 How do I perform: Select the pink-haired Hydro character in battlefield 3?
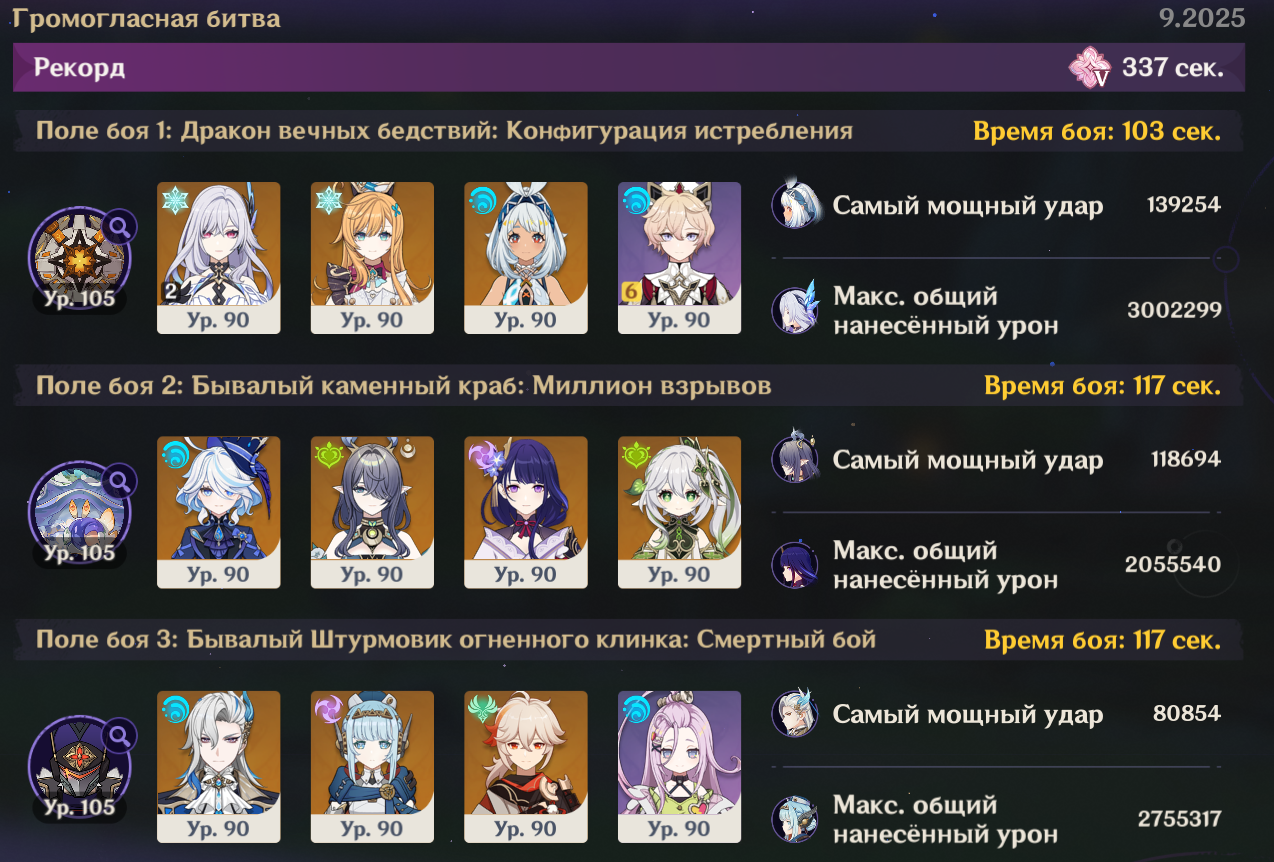pos(679,767)
